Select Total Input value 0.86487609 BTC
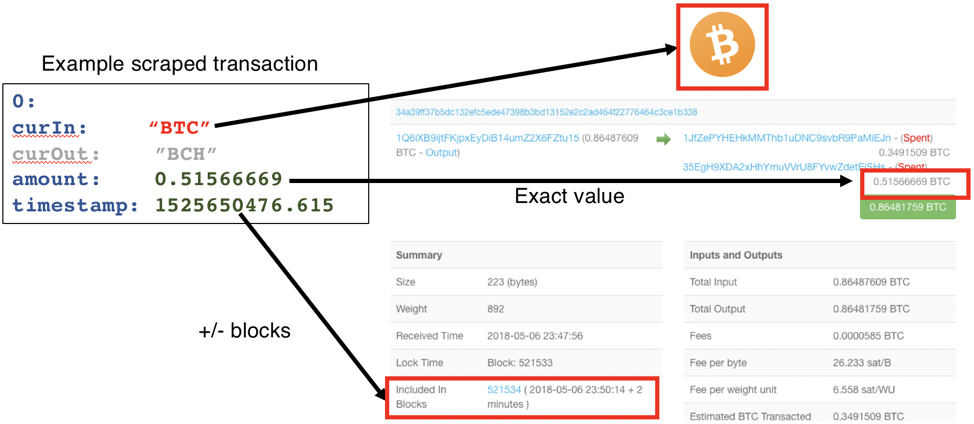974x424 pixels. [x=871, y=282]
